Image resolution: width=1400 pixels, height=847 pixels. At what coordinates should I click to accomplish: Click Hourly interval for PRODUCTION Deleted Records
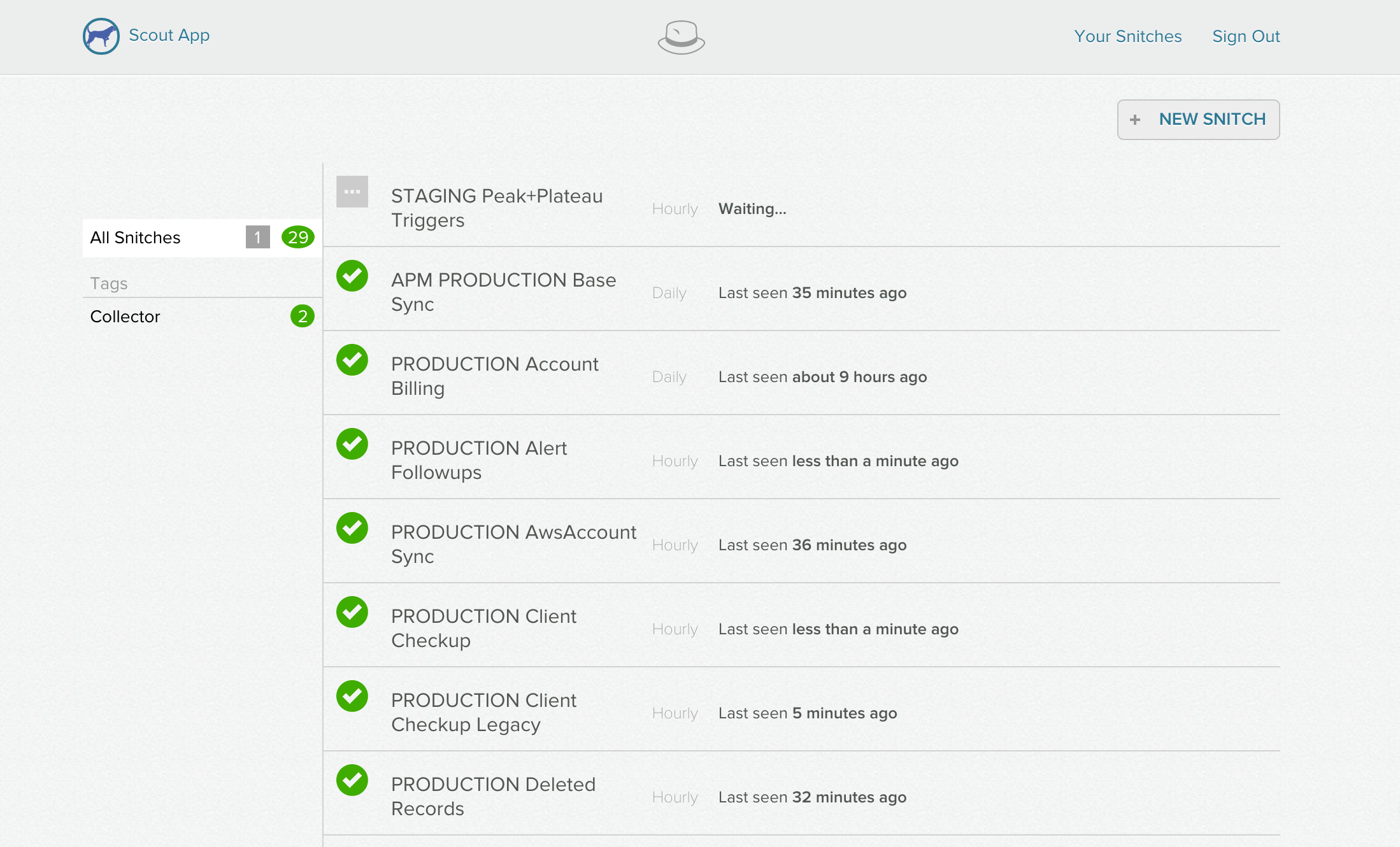[675, 797]
